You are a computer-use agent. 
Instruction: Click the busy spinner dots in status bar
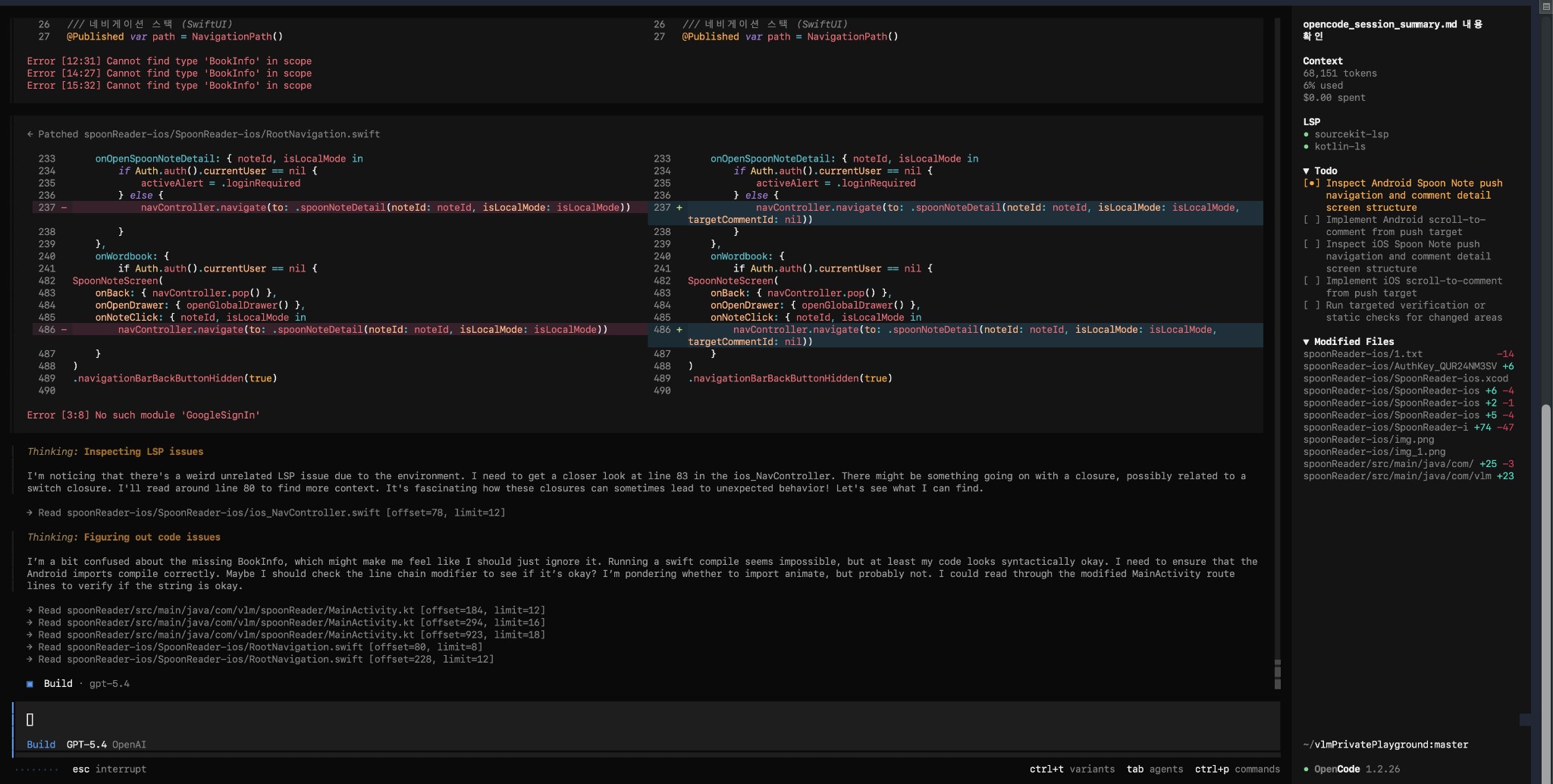pos(36,769)
